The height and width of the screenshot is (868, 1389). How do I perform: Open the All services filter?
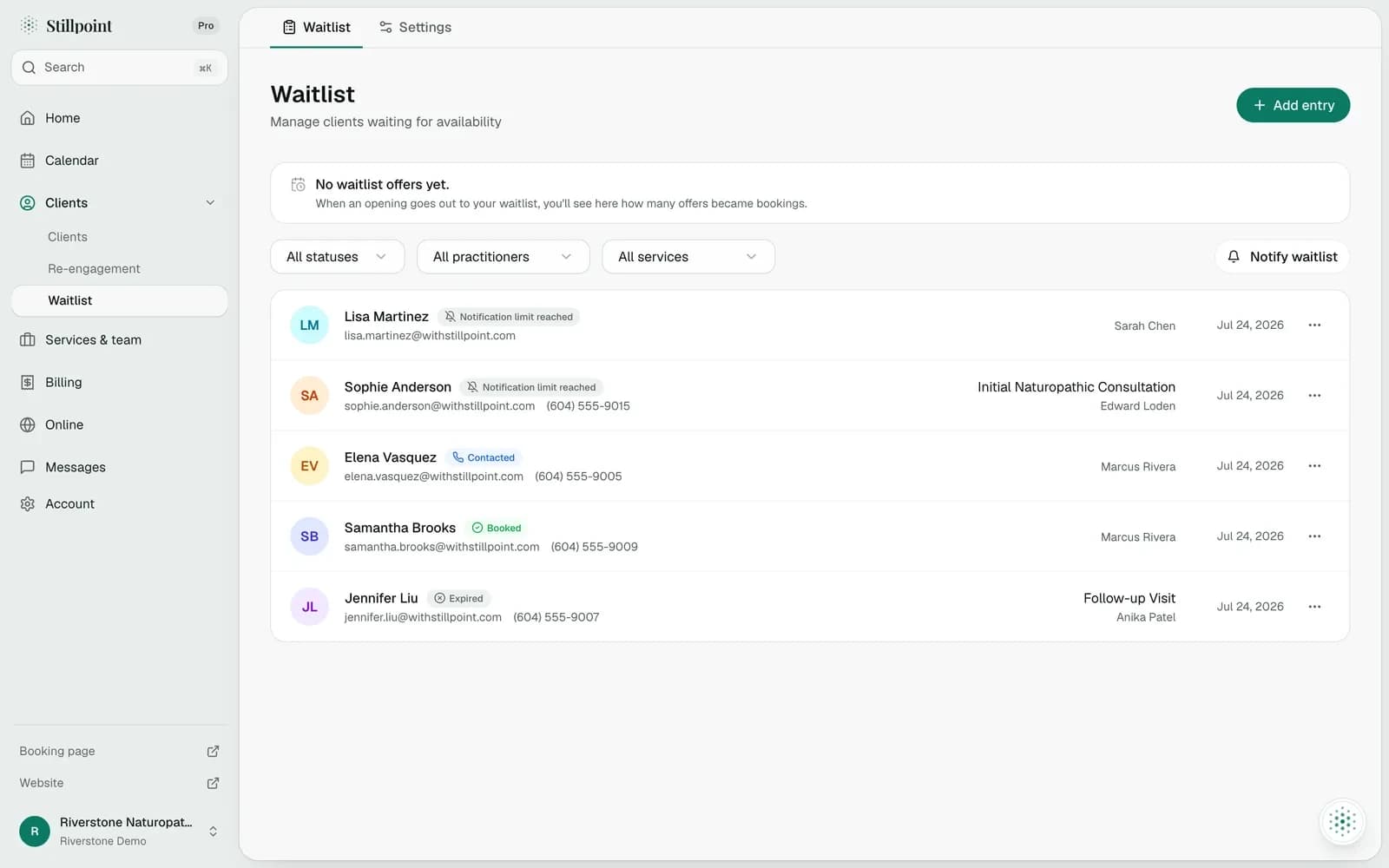click(688, 257)
